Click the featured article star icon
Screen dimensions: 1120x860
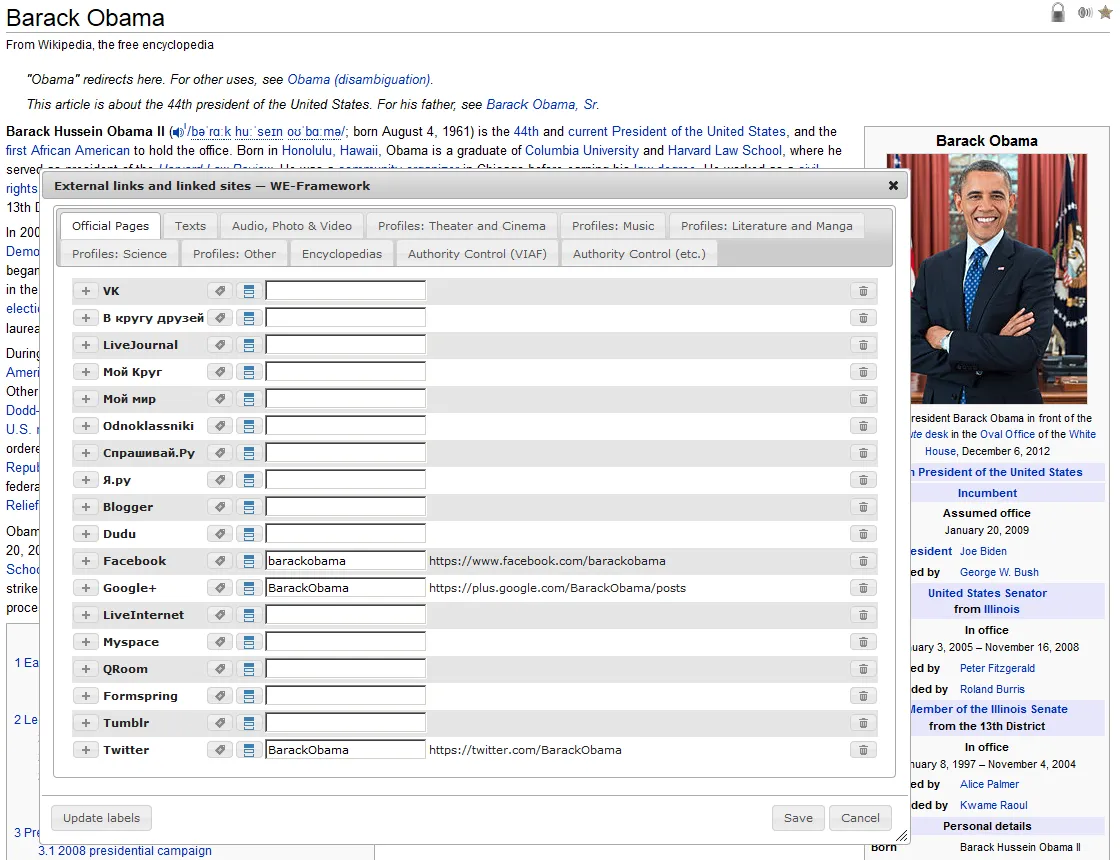coord(1105,12)
